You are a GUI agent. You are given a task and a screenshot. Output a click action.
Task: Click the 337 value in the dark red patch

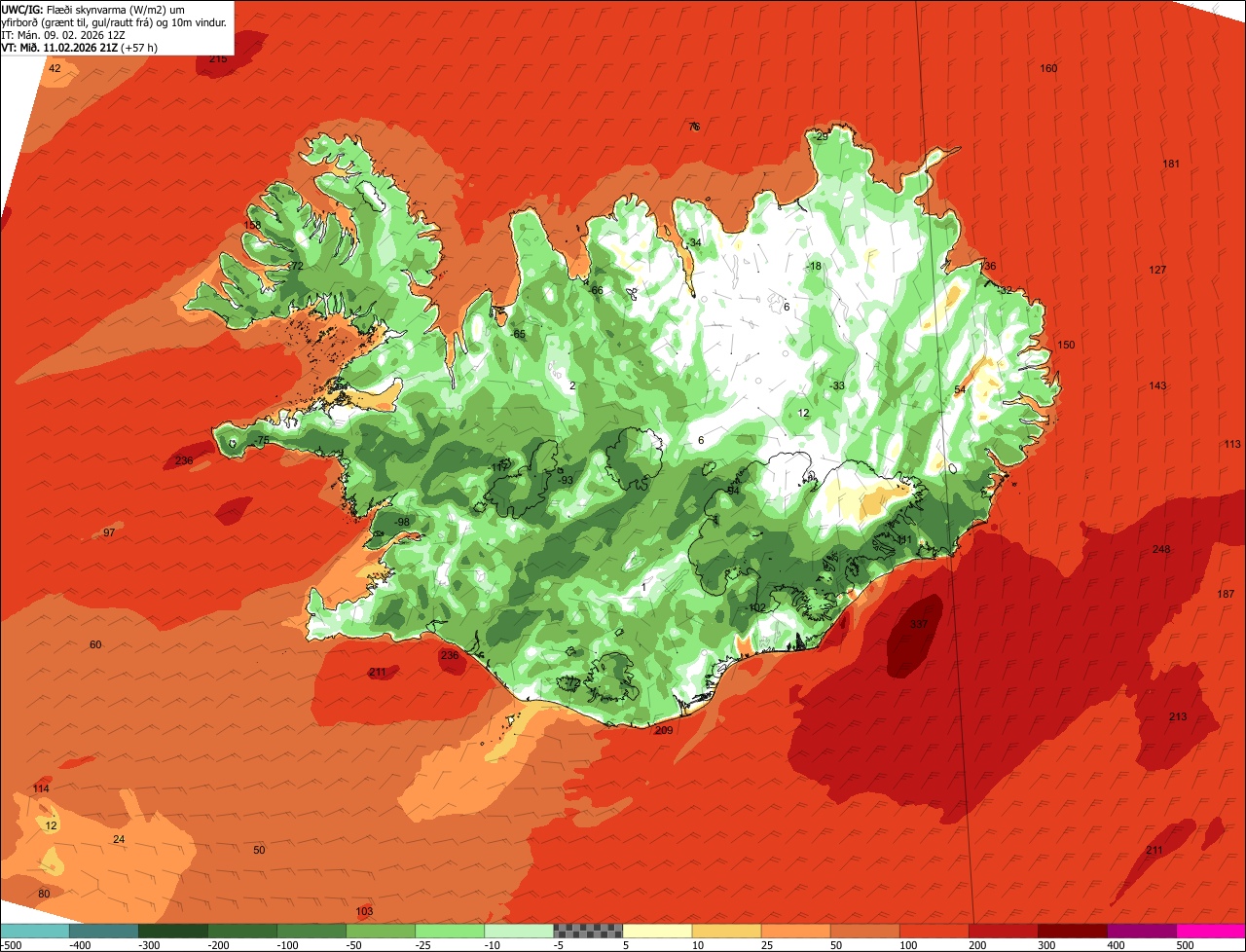(919, 624)
